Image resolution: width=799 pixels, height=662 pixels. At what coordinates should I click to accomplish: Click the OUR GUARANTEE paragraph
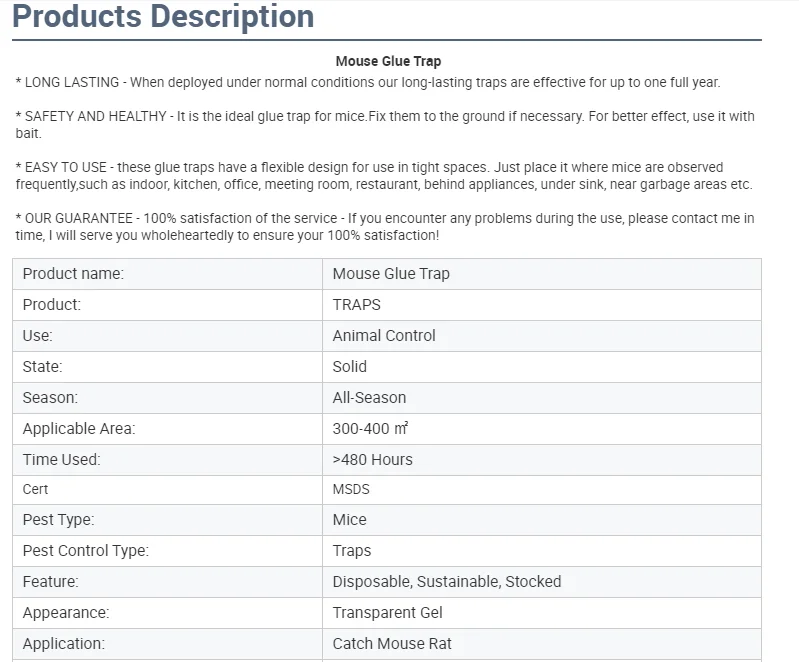point(385,227)
